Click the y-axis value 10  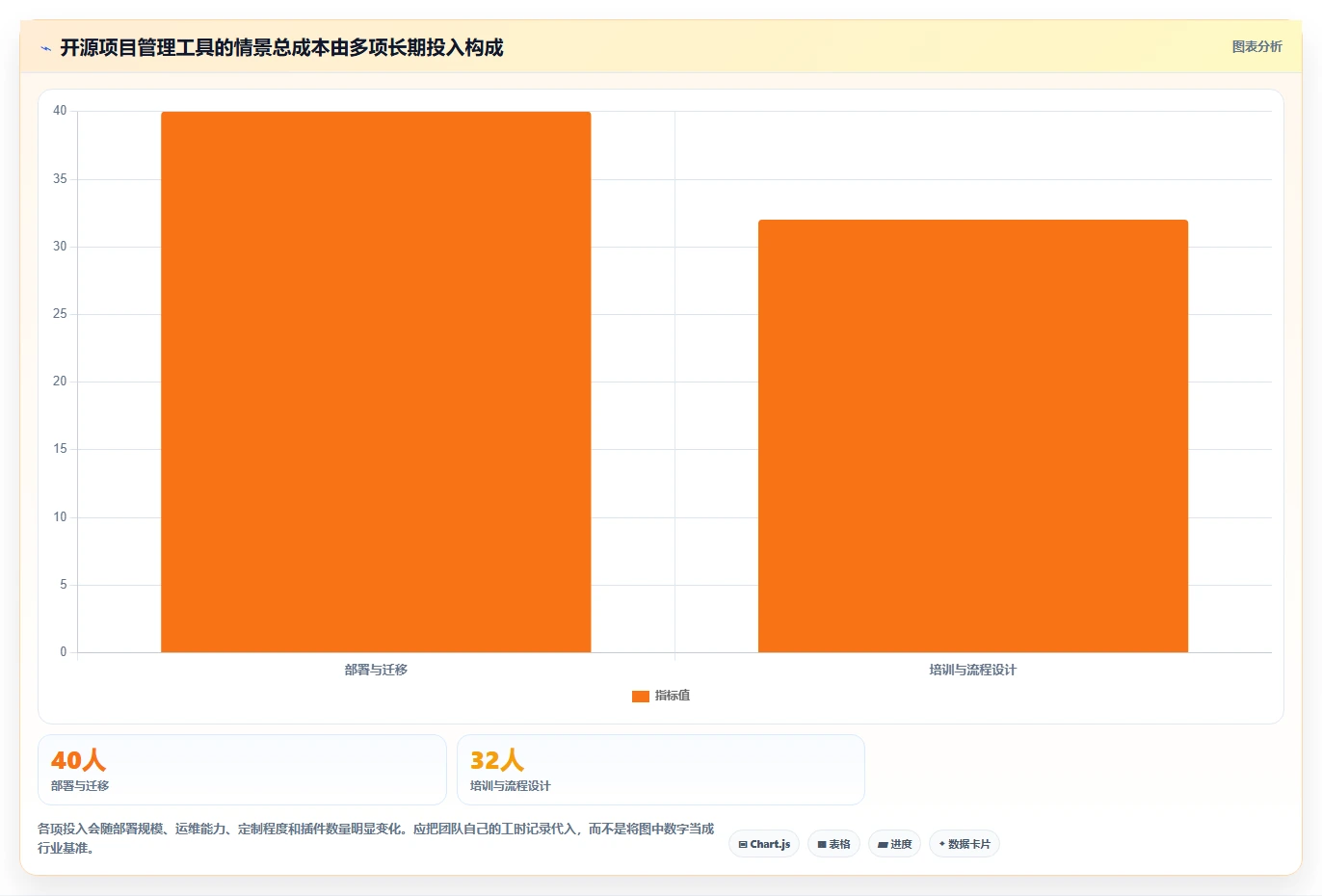point(60,517)
